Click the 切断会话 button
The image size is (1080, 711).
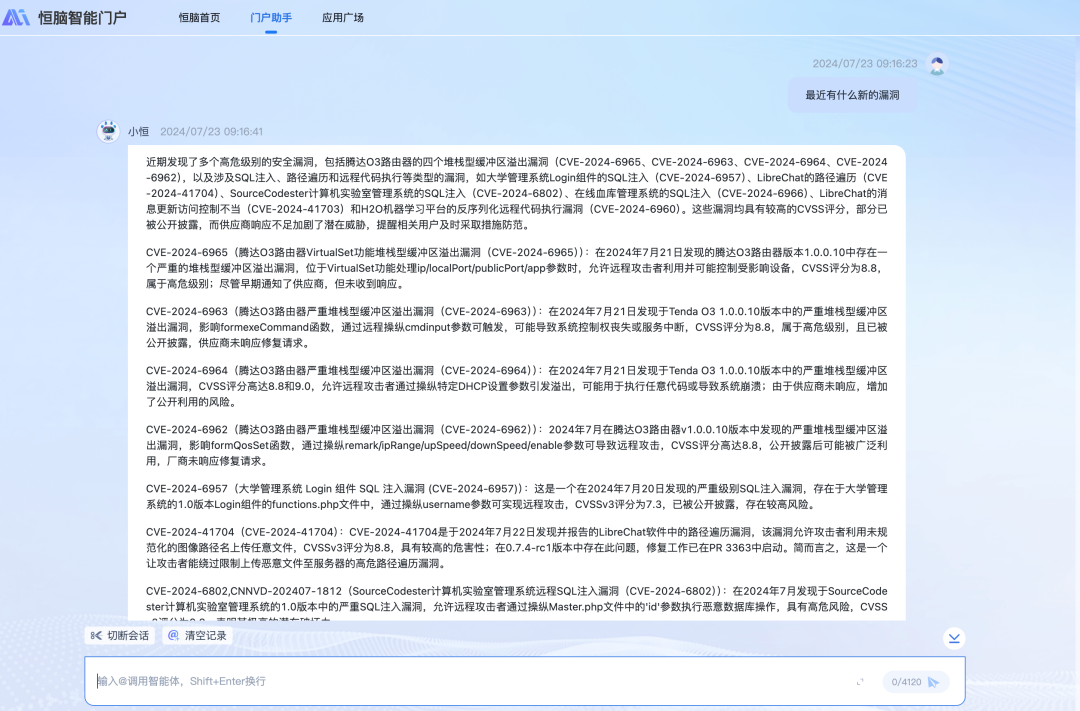coord(119,635)
